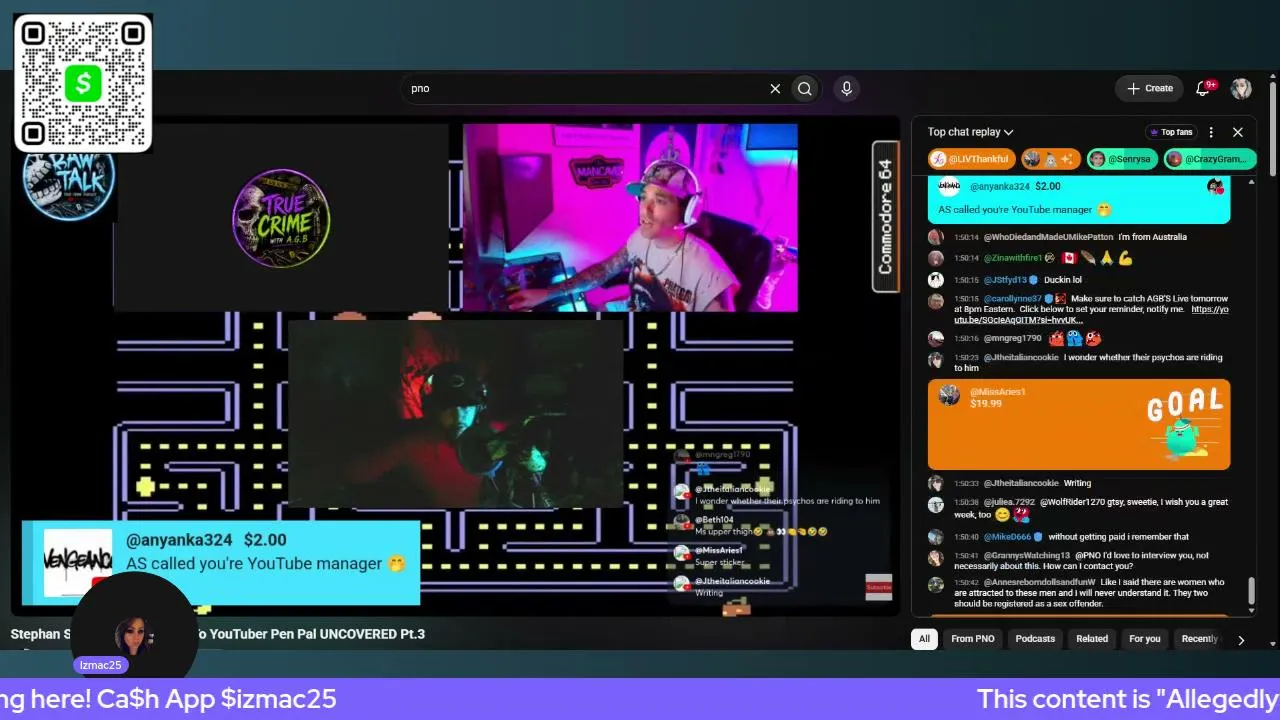Image resolution: width=1280 pixels, height=720 pixels.
Task: Select the Related filter chip
Action: tap(1092, 639)
